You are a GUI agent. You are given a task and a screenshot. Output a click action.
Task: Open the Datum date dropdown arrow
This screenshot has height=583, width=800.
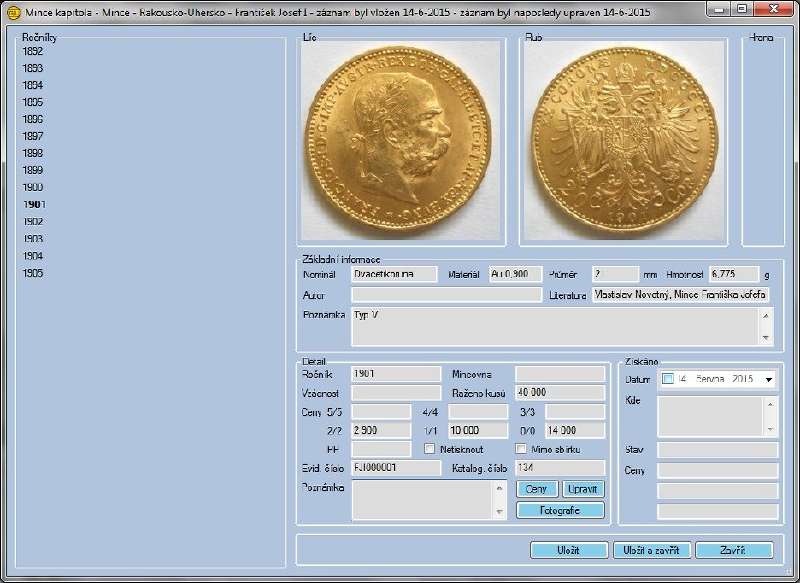(768, 379)
